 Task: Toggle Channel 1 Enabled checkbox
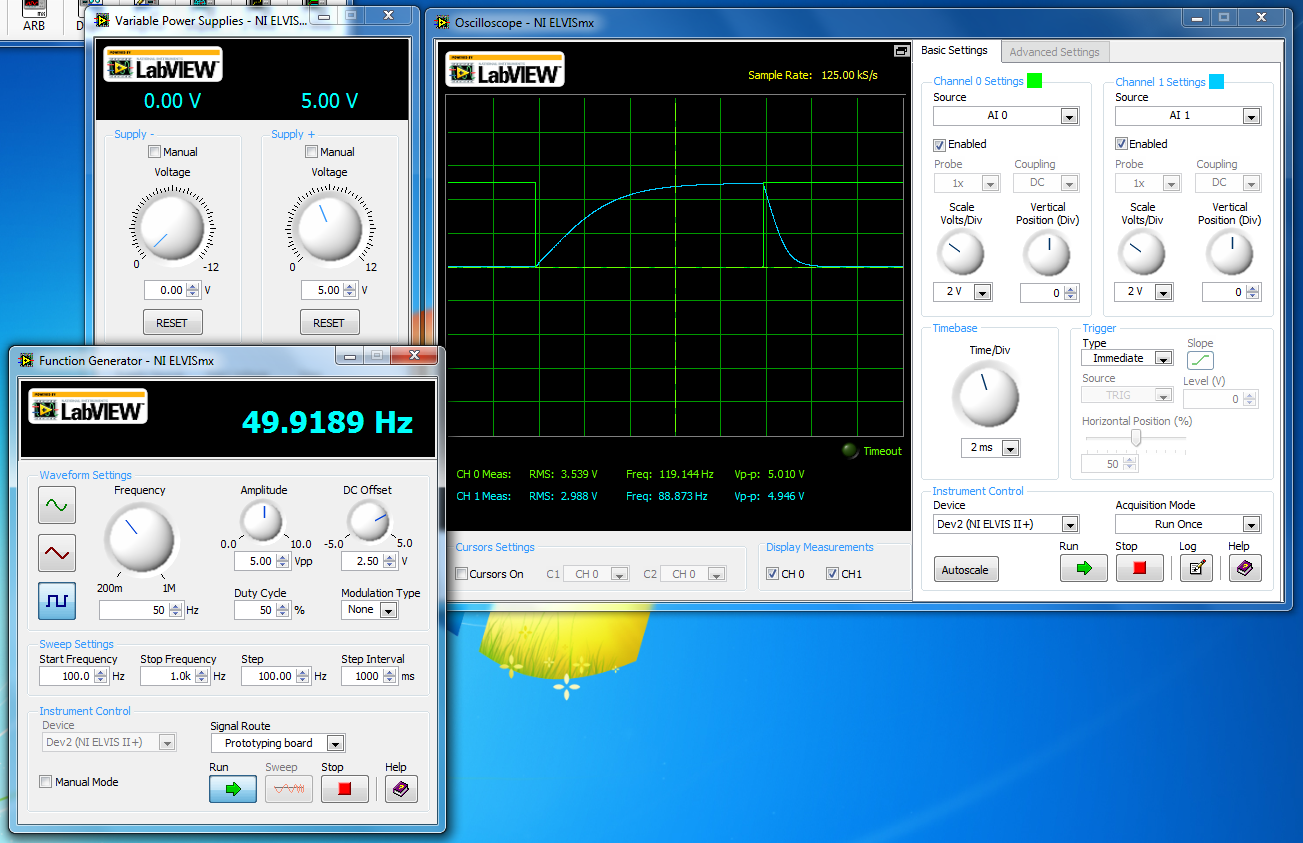point(1122,144)
